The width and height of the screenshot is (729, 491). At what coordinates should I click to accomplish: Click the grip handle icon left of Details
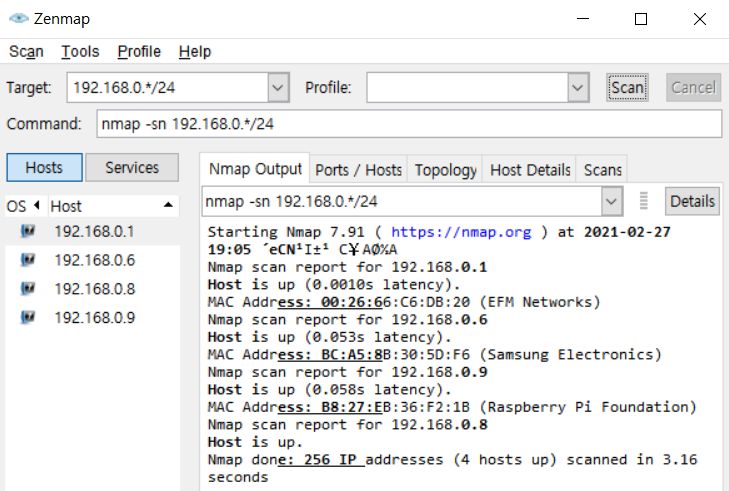click(643, 201)
